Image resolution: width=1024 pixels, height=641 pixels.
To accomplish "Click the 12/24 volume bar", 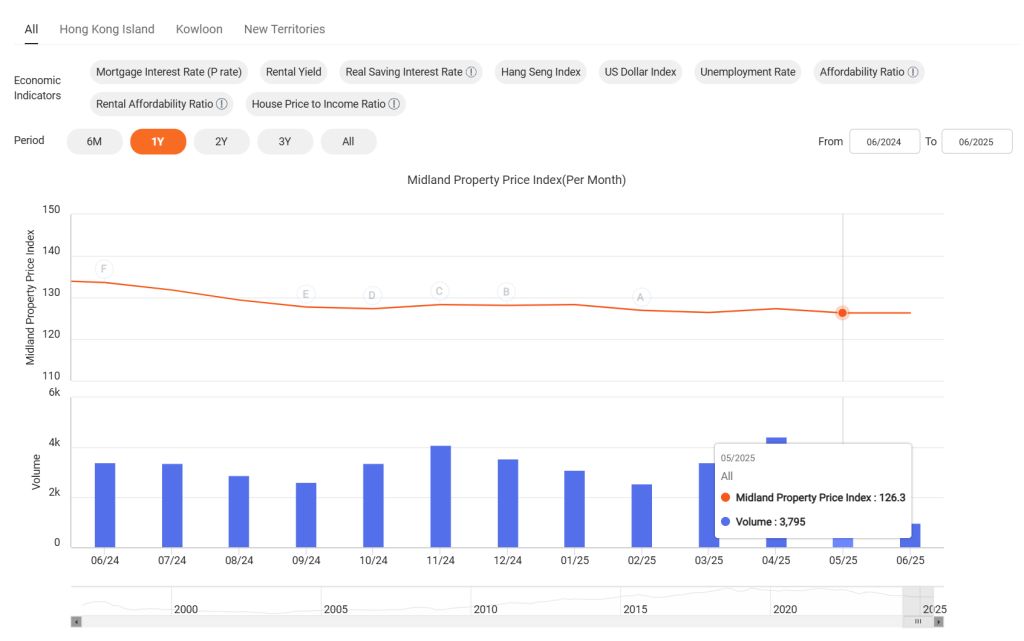I will click(x=507, y=503).
